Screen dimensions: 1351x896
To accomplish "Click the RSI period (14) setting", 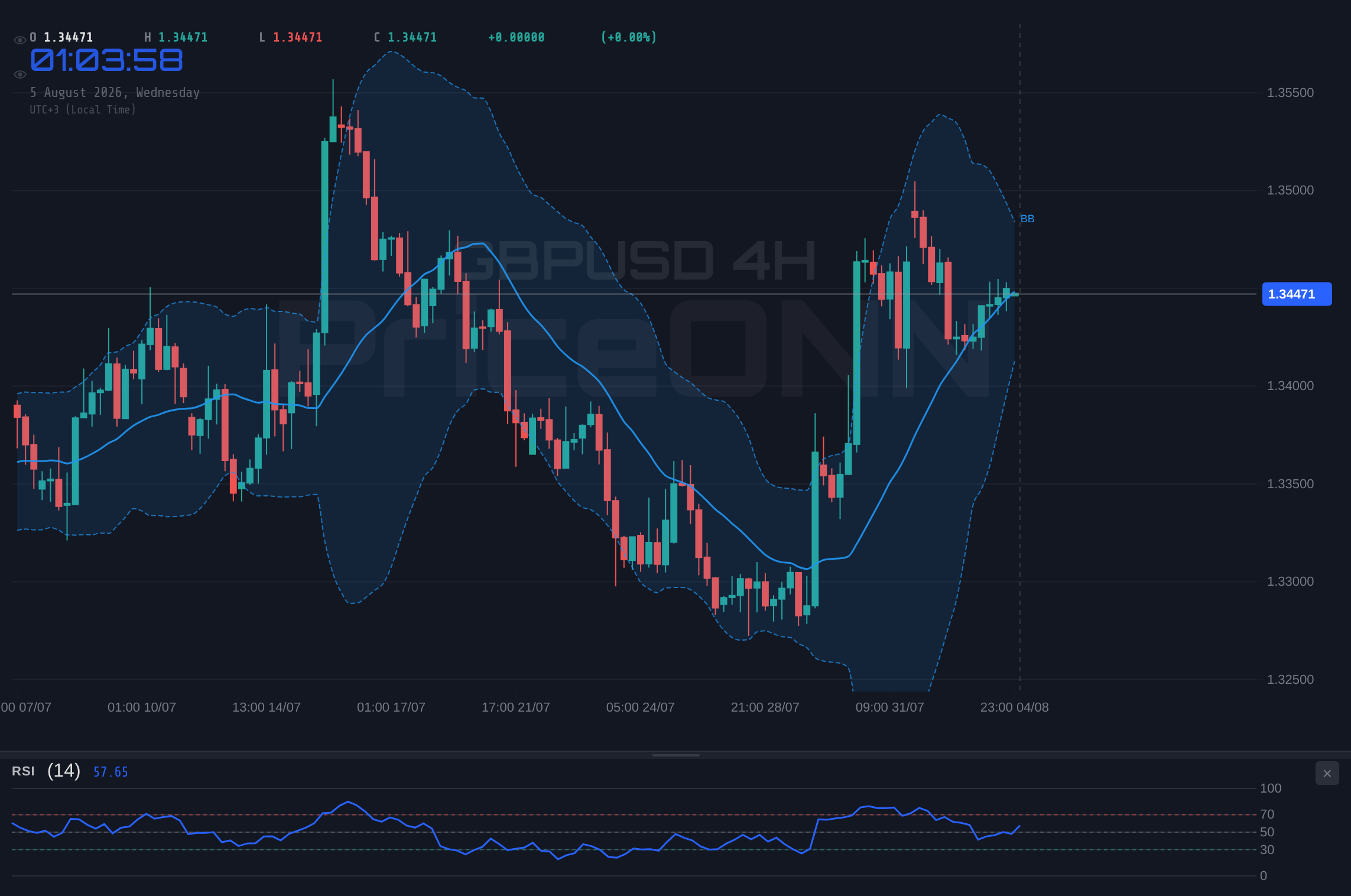I will click(64, 771).
